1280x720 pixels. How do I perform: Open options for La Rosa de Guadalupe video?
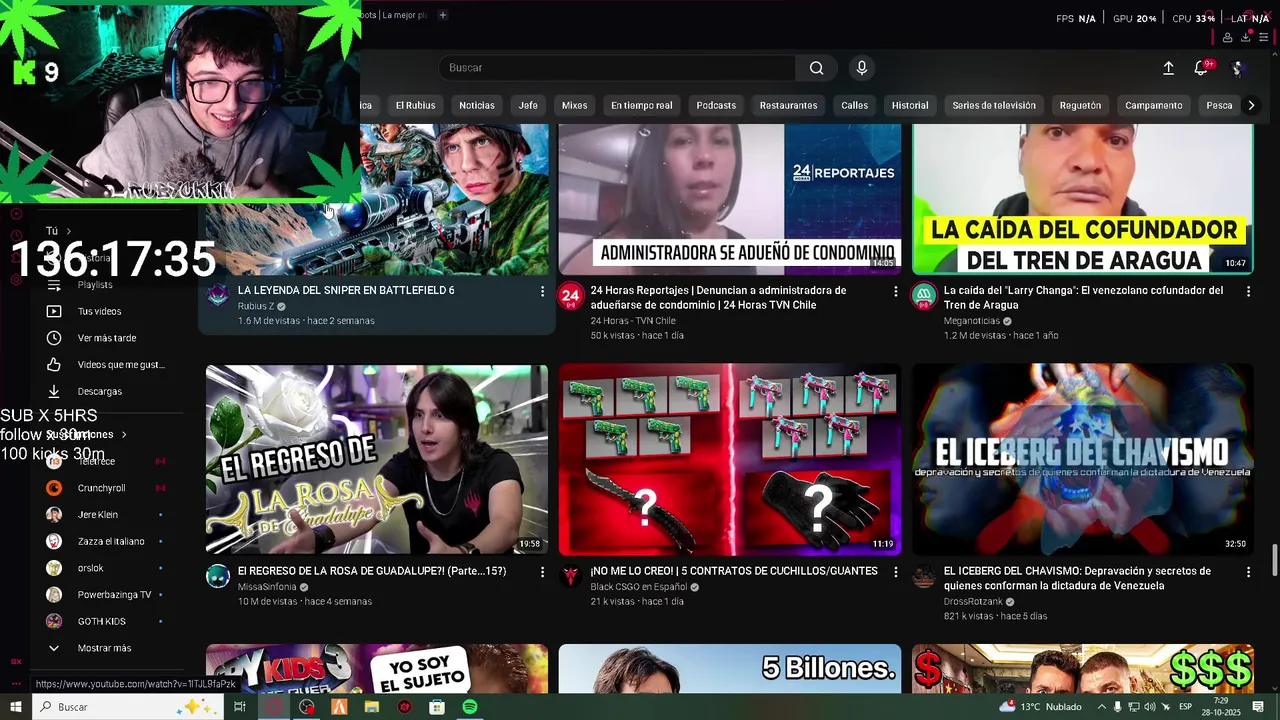click(x=542, y=572)
